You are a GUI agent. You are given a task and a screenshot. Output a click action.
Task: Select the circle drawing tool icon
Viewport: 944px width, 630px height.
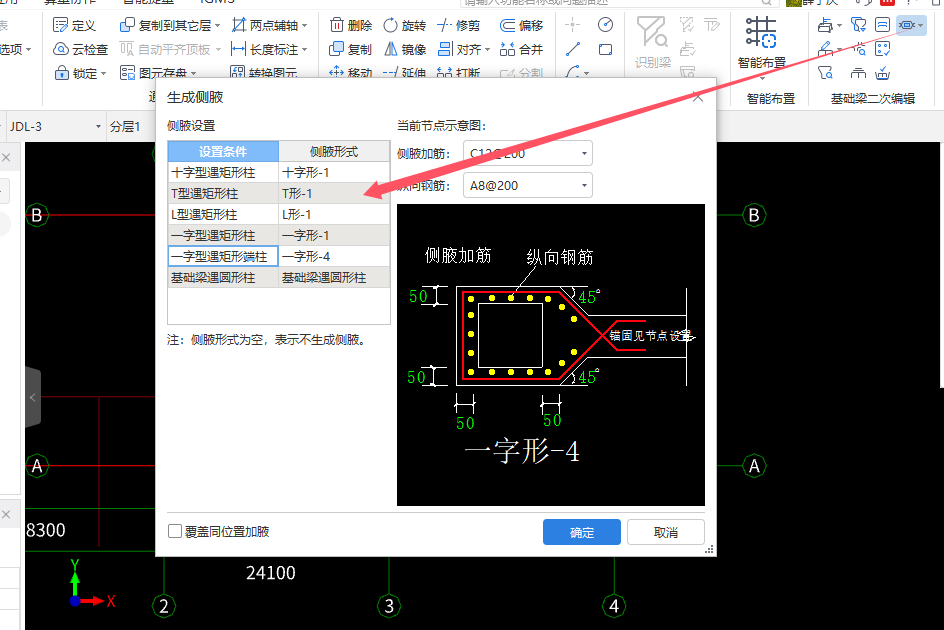tap(606, 25)
